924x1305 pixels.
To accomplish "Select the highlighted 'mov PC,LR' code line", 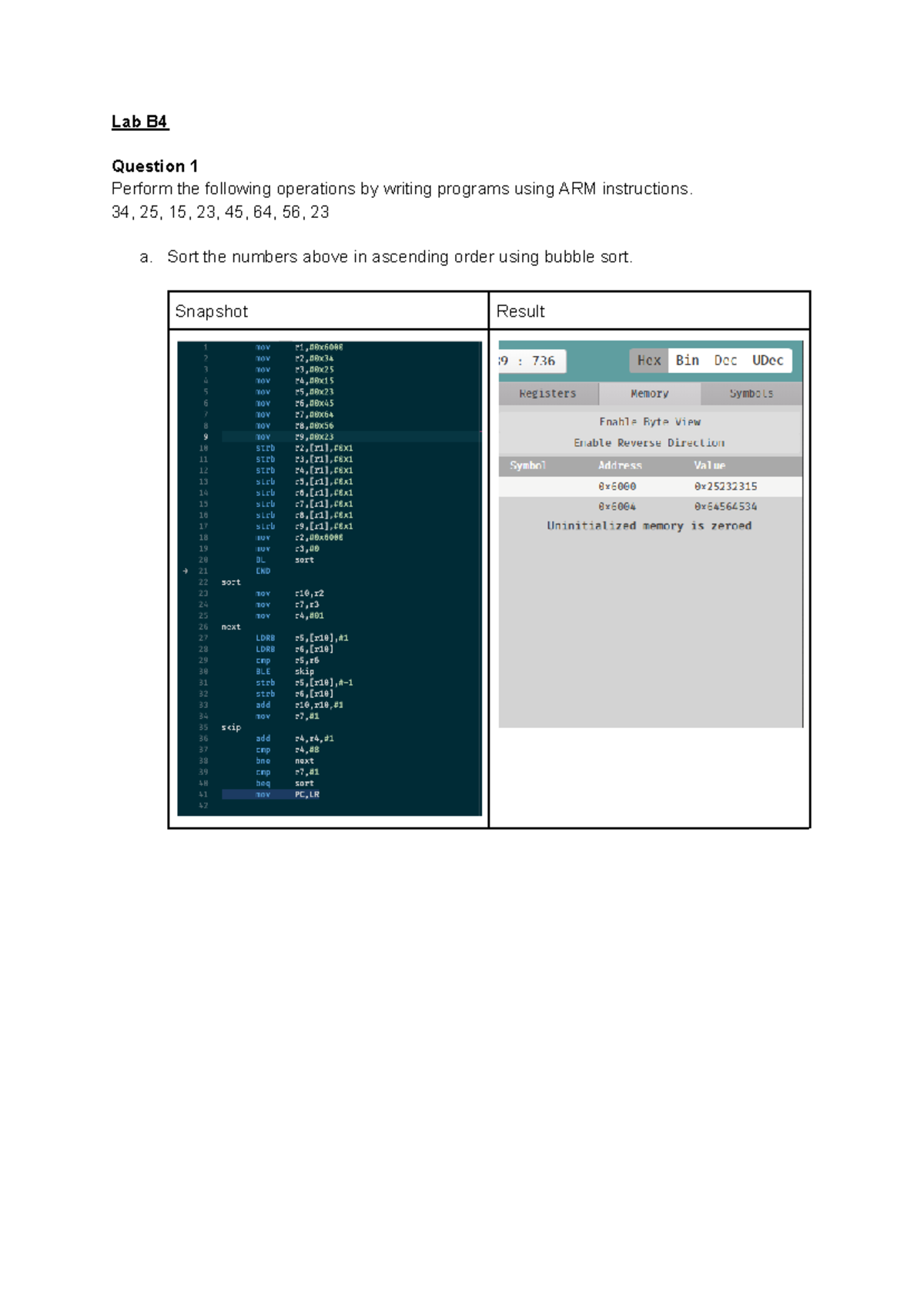I will [271, 794].
